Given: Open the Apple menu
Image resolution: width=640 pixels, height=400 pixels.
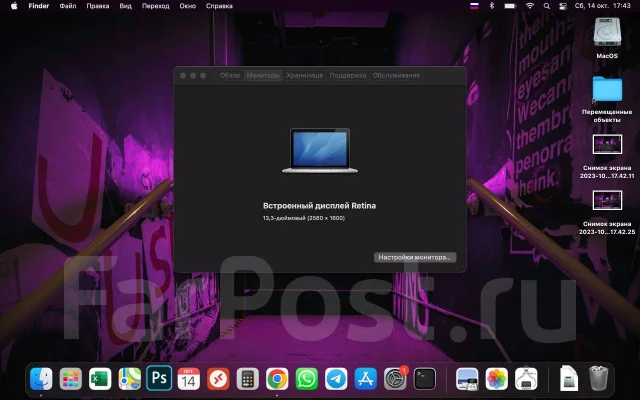Looking at the screenshot, I should coord(14,6).
